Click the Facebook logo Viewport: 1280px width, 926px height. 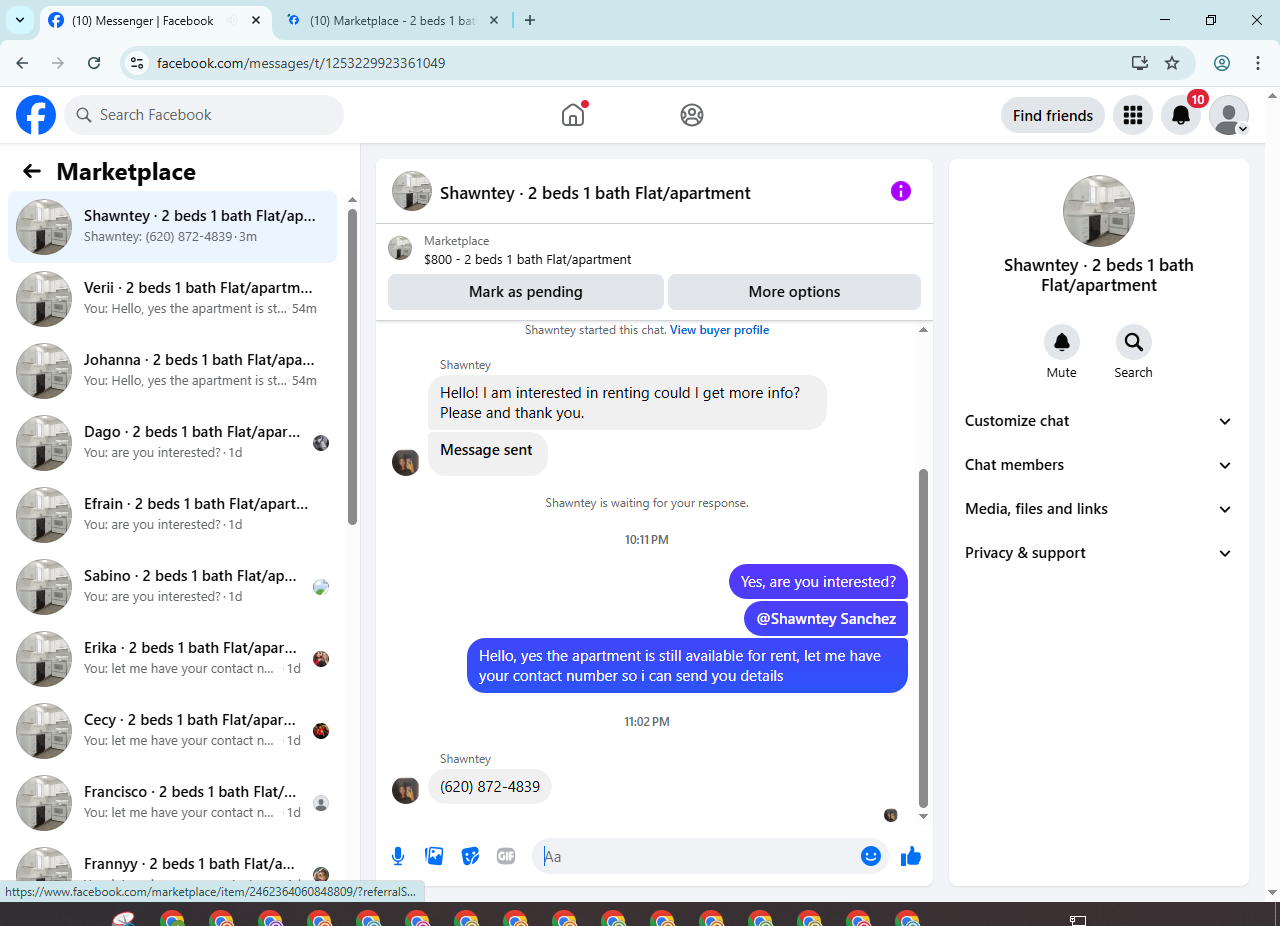tap(36, 115)
